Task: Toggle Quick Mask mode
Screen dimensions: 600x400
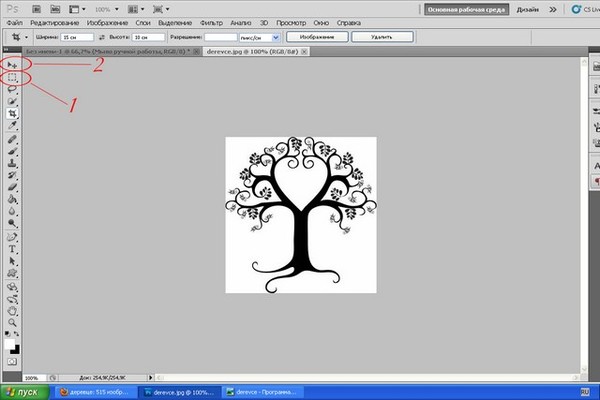Action: (13, 359)
